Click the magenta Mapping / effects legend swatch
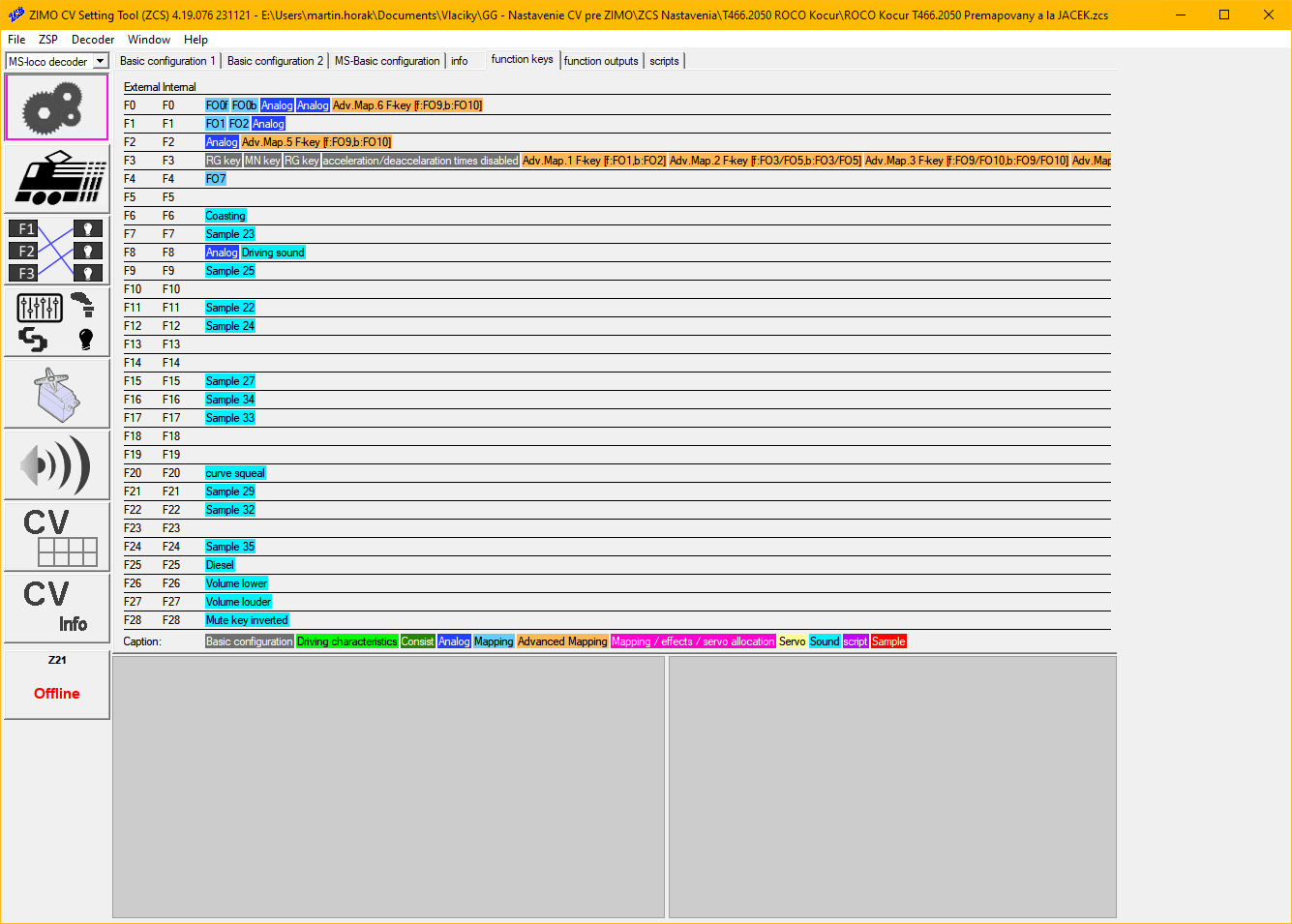 pos(693,641)
